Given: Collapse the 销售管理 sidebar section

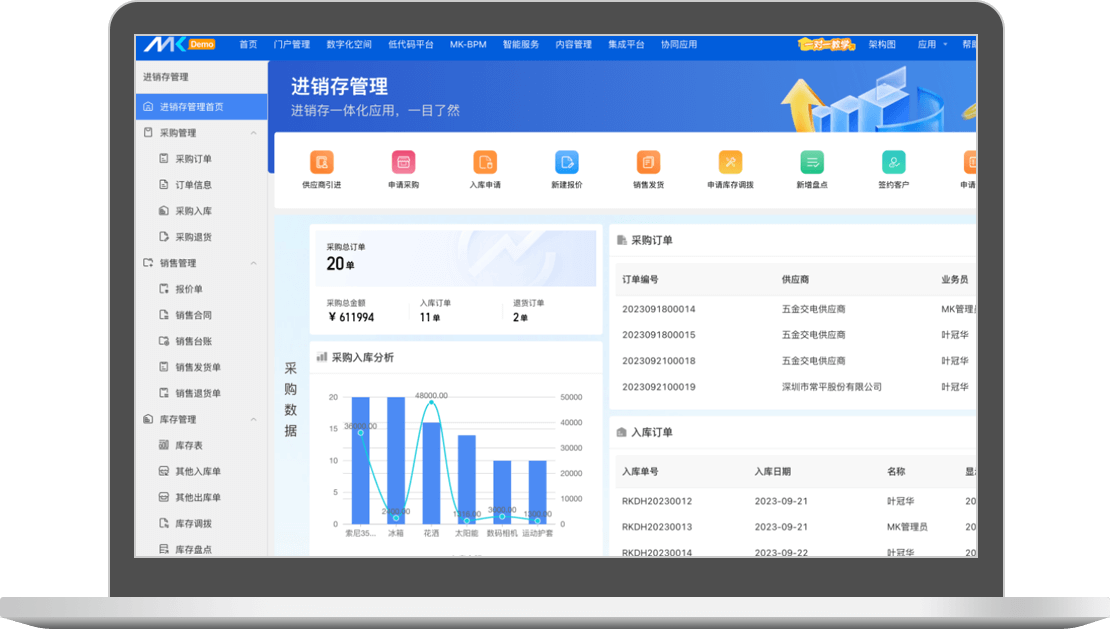Looking at the screenshot, I should click(x=254, y=263).
